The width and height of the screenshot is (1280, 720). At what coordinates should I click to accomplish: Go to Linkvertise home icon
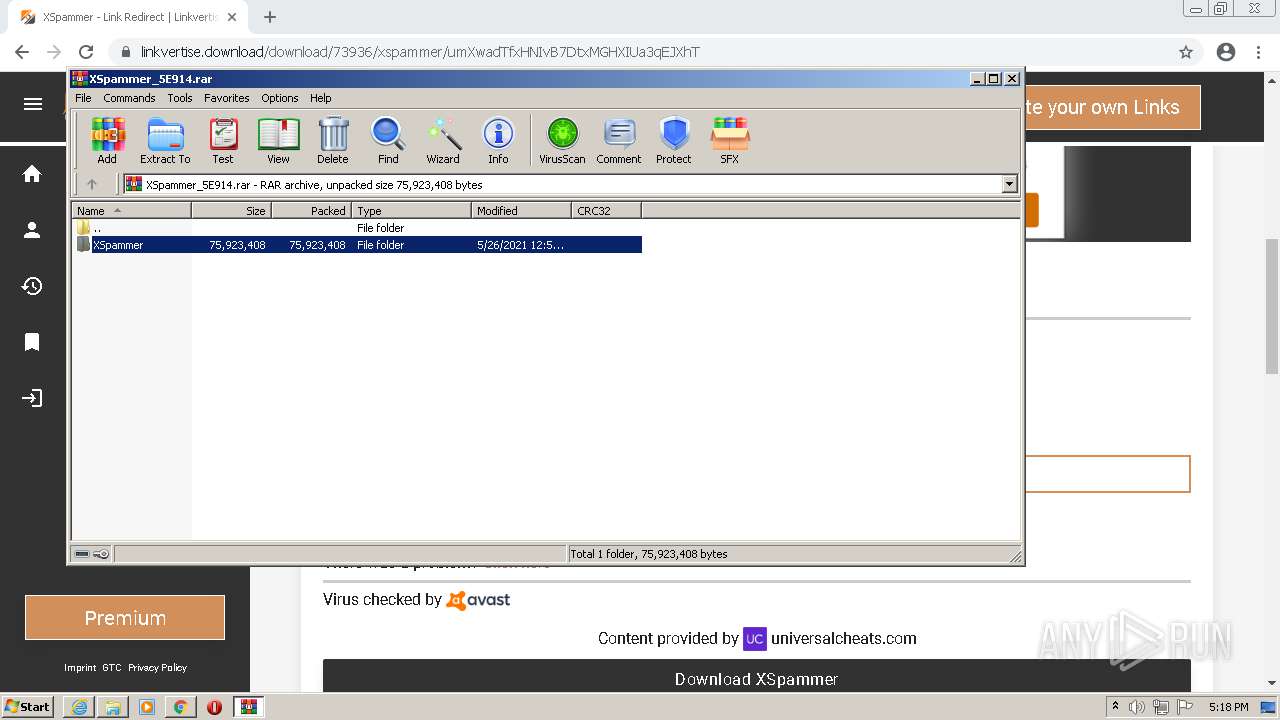[32, 174]
